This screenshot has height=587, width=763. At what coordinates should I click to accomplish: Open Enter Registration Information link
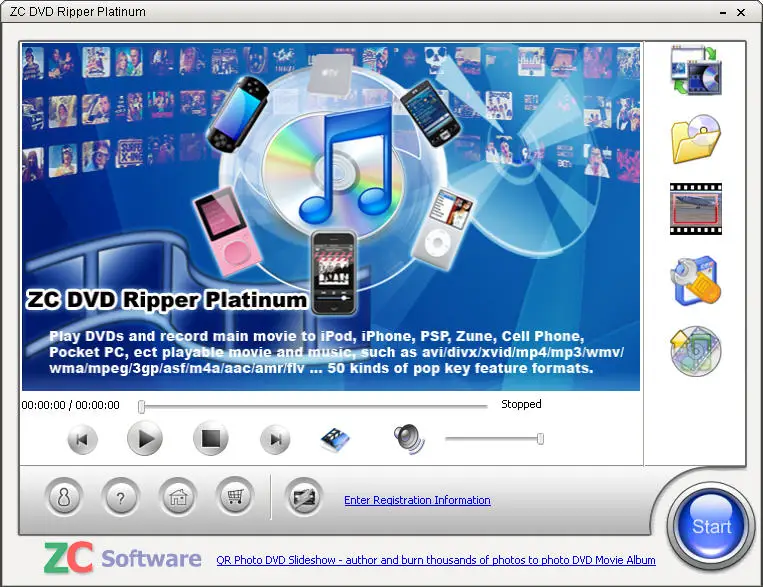tap(417, 500)
